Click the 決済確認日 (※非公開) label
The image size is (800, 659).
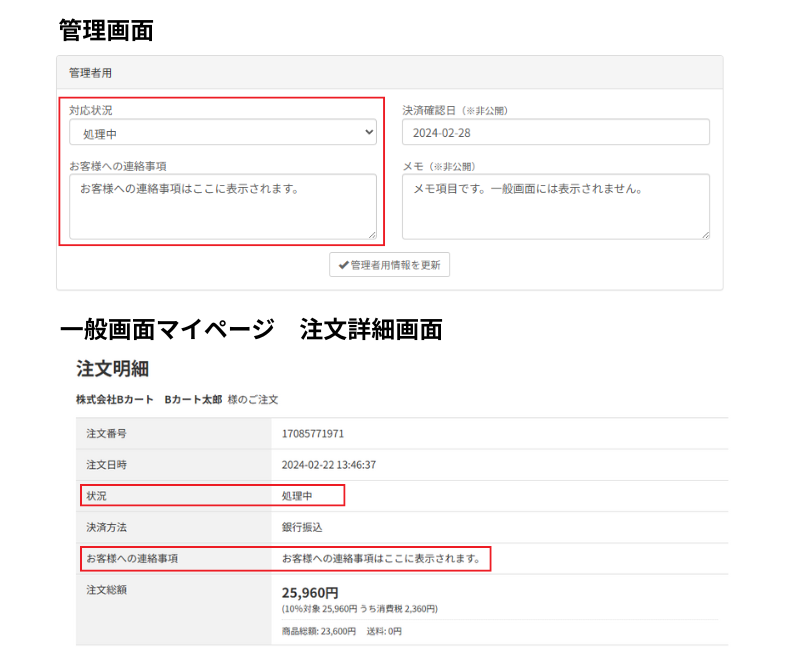point(455,110)
